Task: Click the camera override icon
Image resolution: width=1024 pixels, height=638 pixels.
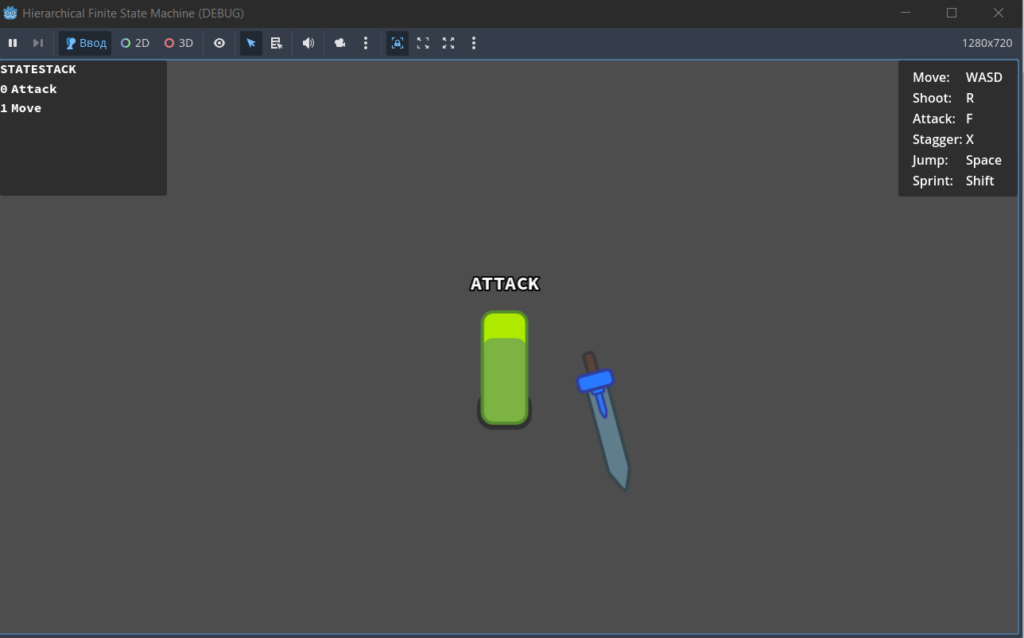Action: pos(340,43)
